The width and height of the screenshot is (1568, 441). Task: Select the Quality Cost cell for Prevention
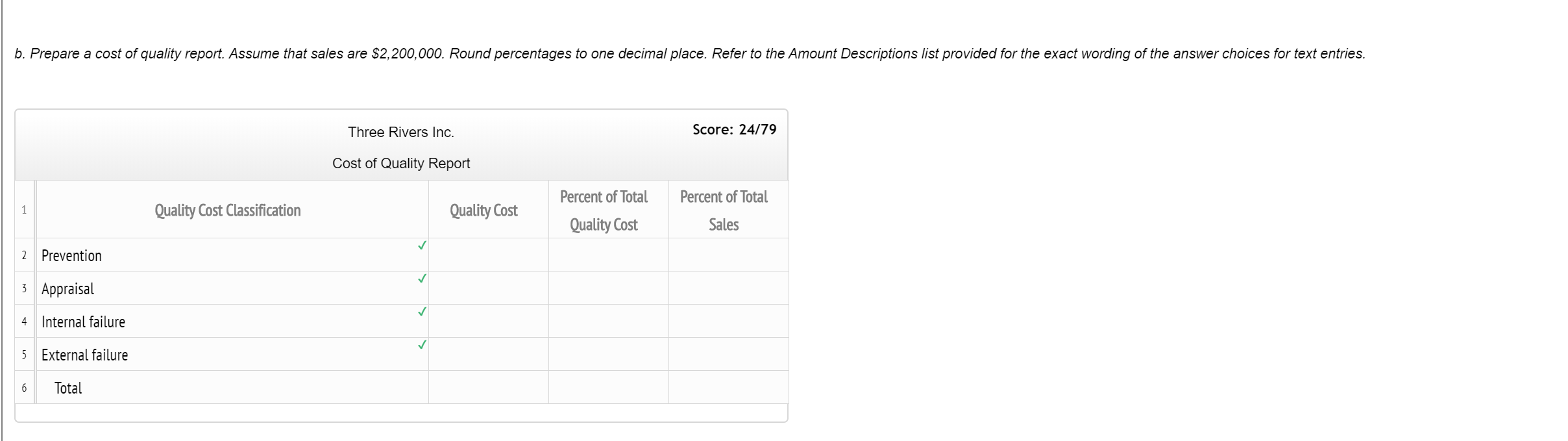coord(489,255)
